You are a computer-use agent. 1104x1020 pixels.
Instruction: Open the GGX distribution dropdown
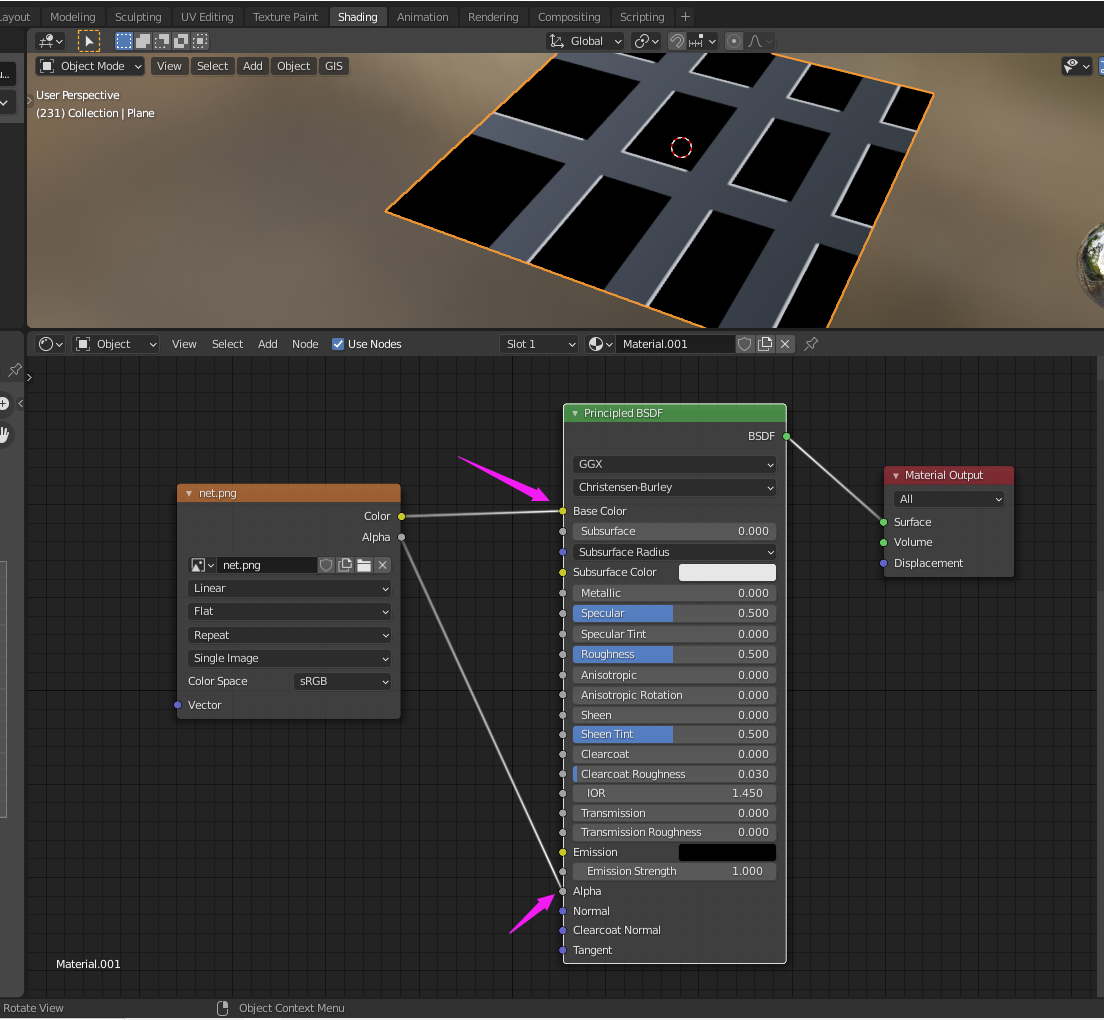[x=675, y=465]
